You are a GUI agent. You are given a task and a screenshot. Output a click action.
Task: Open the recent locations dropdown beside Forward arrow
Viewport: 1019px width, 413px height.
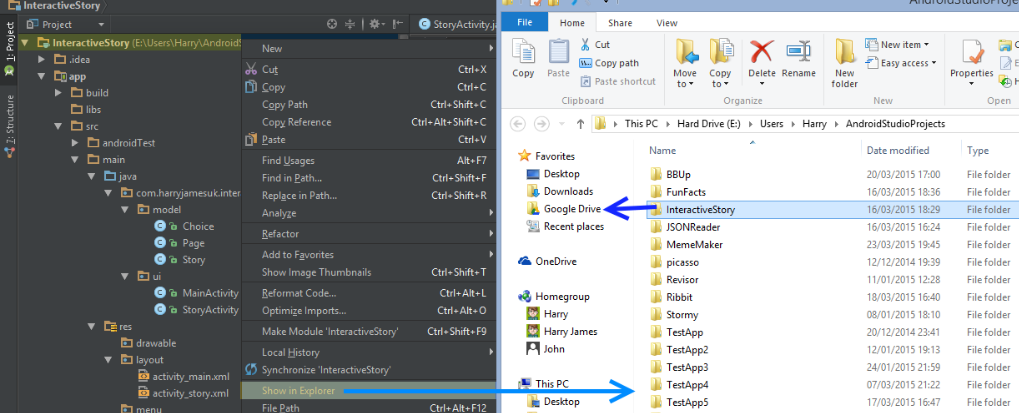(560, 123)
